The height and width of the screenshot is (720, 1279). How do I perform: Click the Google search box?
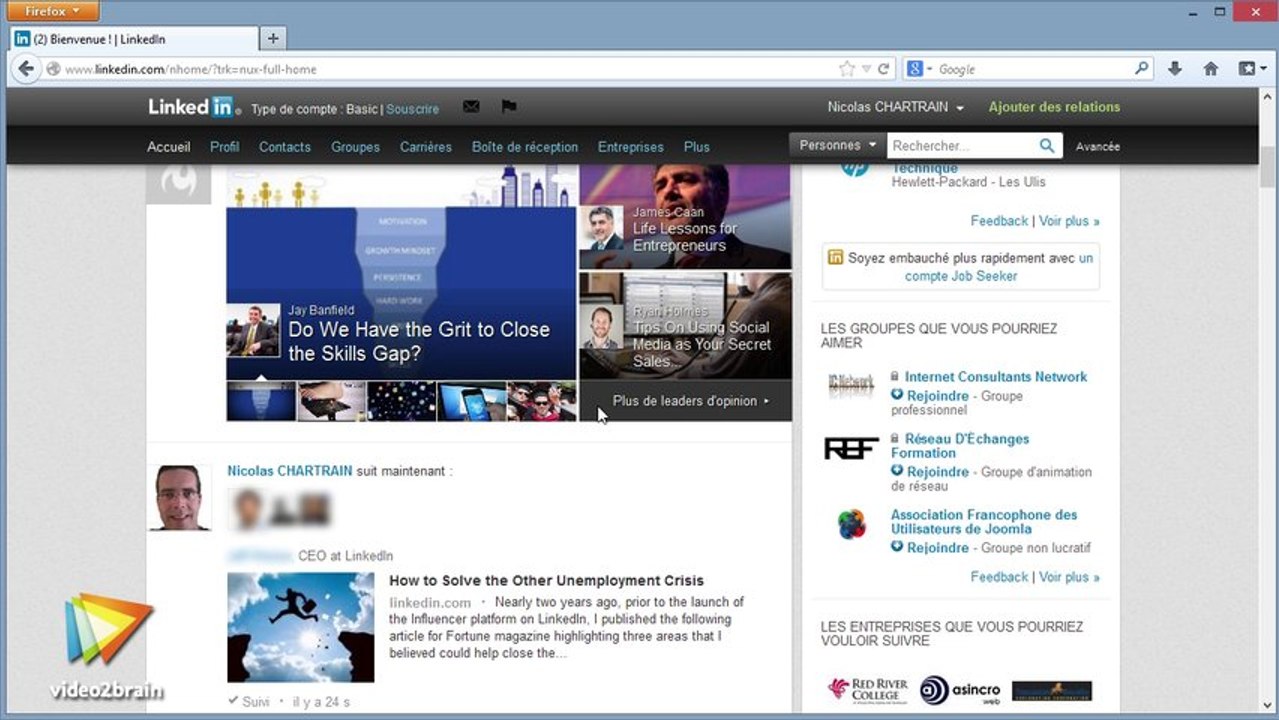1034,69
